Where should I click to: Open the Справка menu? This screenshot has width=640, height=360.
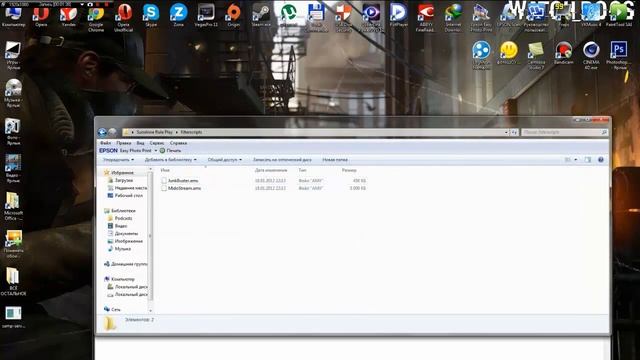pos(178,143)
